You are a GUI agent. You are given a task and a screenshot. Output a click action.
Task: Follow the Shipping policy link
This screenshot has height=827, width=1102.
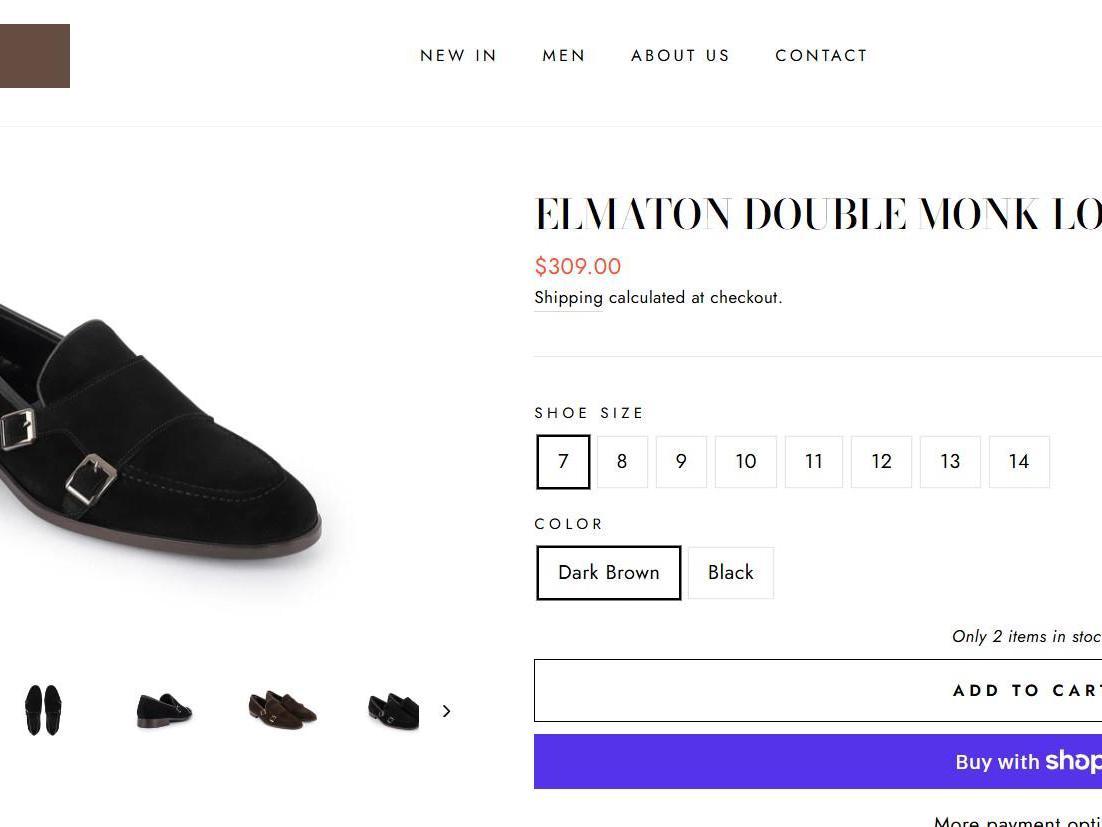568,298
